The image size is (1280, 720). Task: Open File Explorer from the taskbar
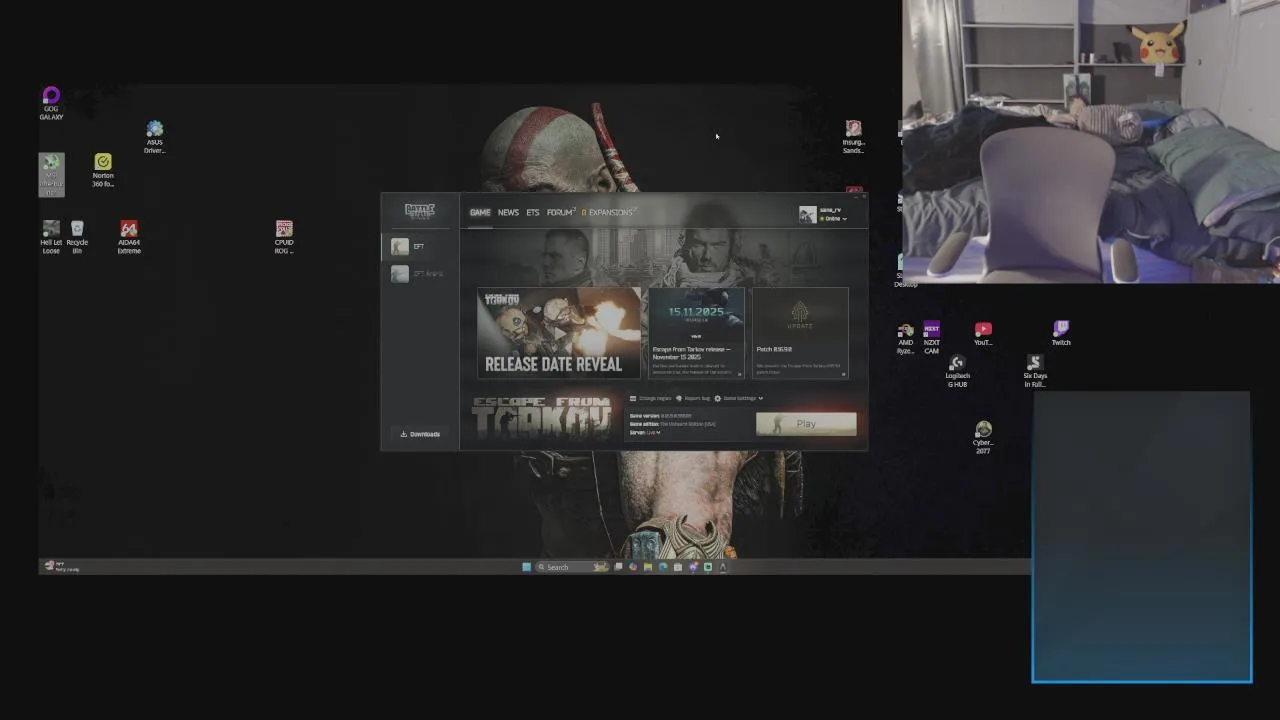[648, 567]
